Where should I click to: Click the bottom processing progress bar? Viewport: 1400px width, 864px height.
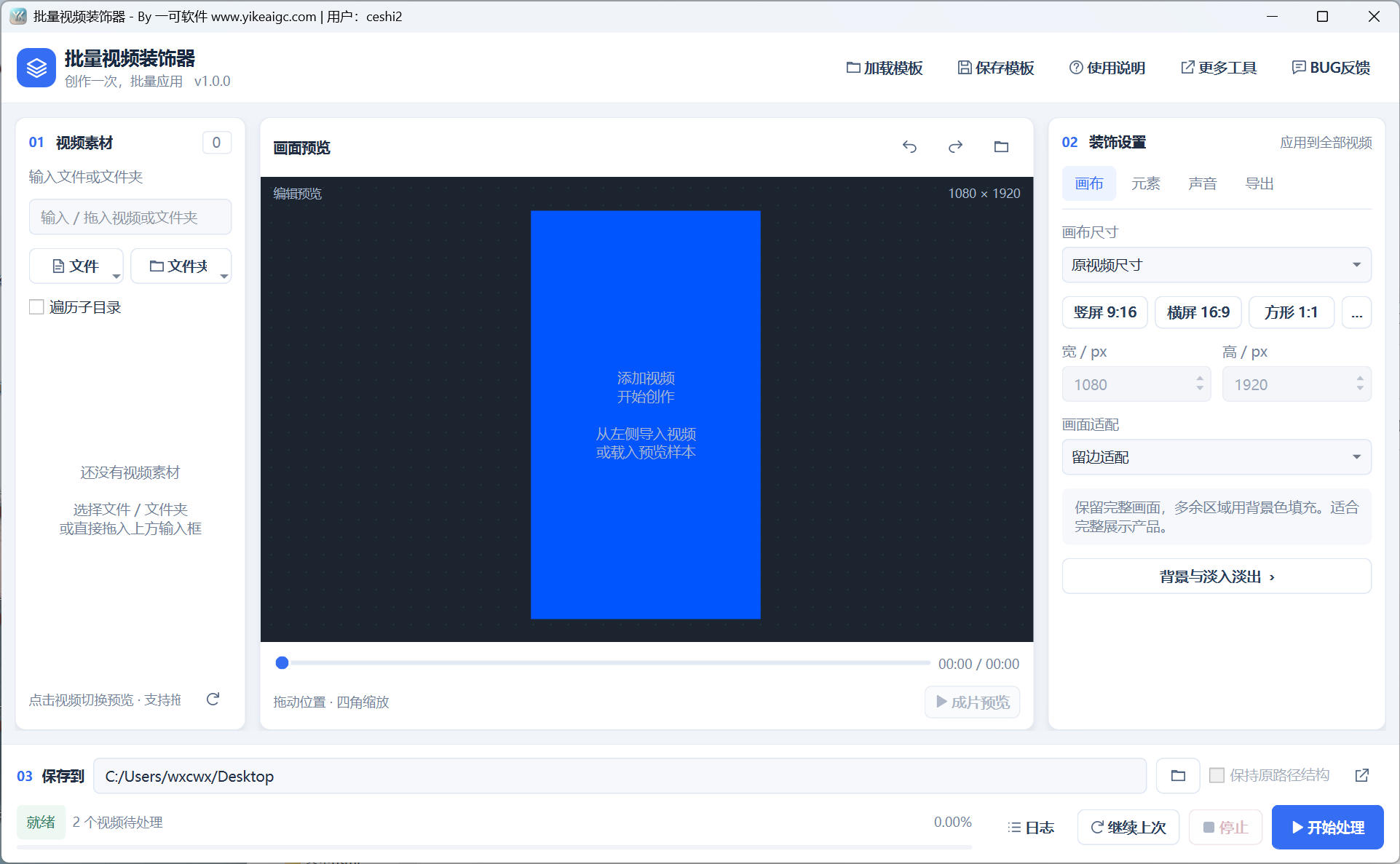[494, 847]
